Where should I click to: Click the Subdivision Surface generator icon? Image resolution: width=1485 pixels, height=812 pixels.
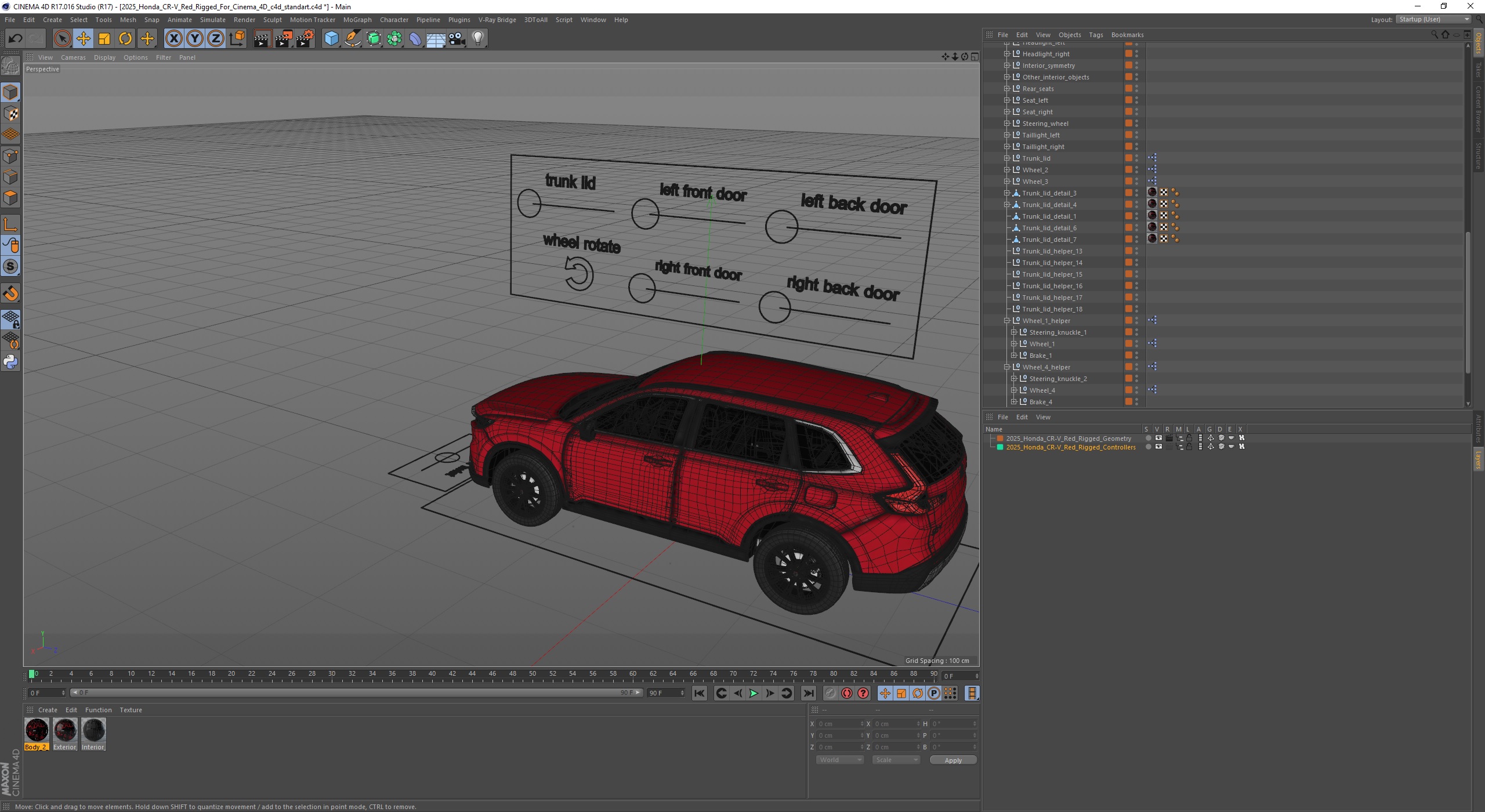374,39
